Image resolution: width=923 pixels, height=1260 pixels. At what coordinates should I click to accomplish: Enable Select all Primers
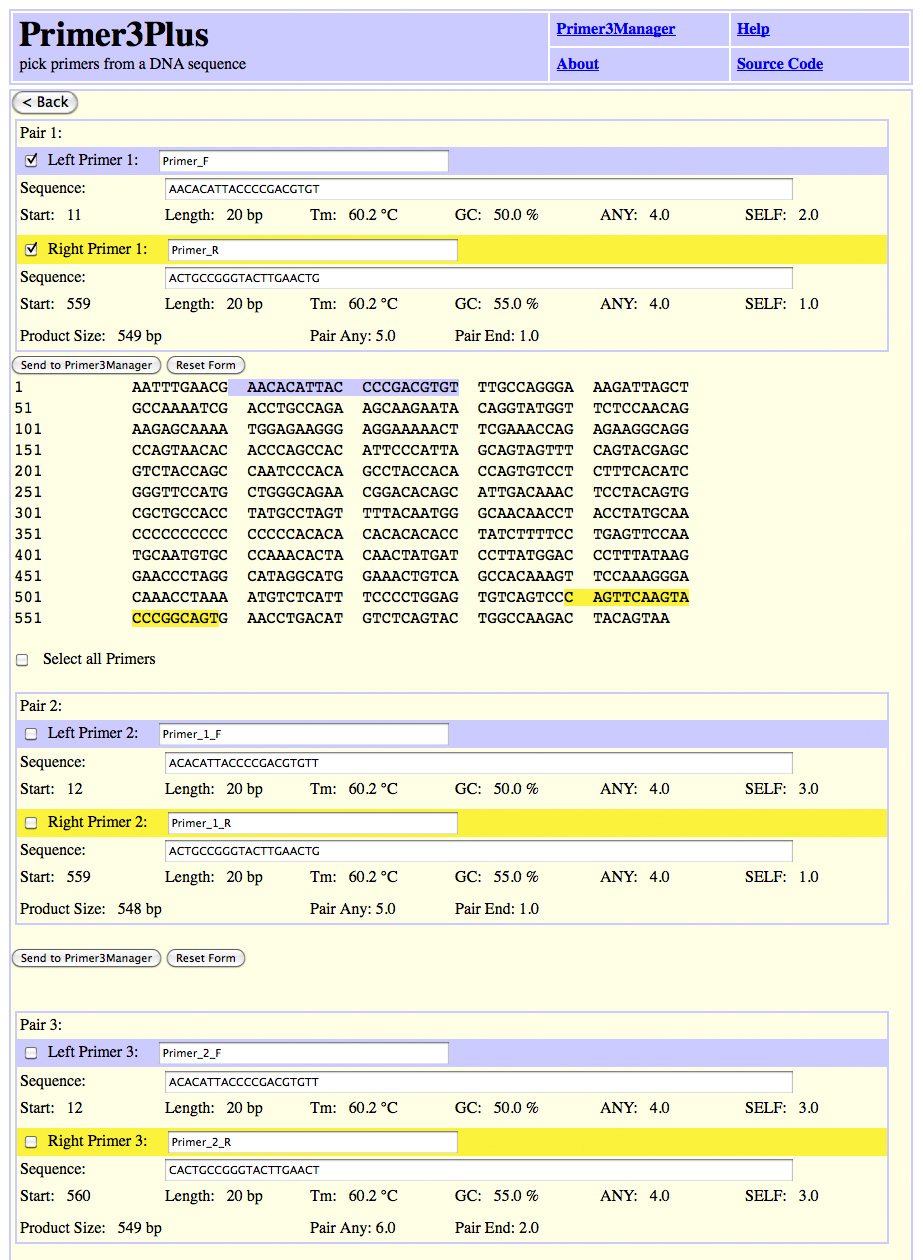[21, 659]
